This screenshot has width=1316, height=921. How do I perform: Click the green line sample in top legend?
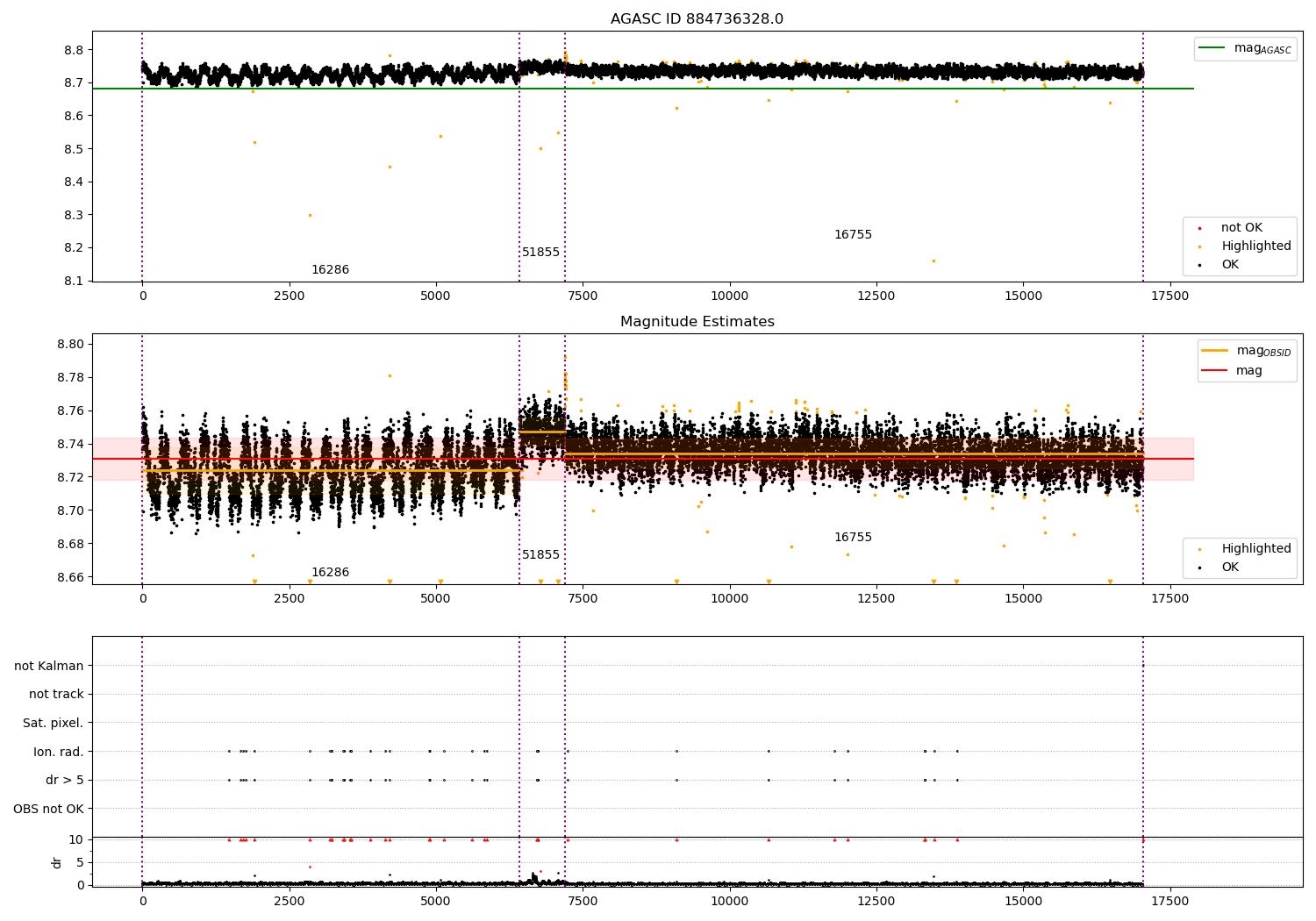1212,48
